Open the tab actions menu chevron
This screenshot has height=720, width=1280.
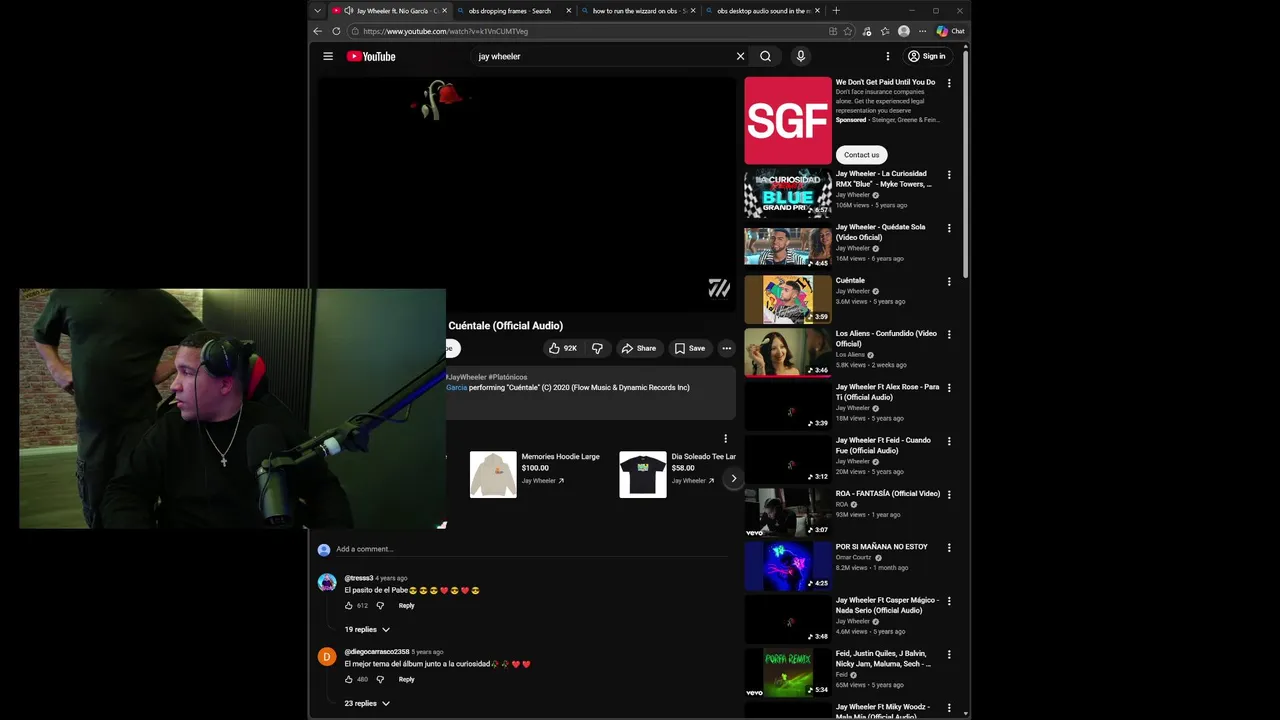[x=318, y=11]
